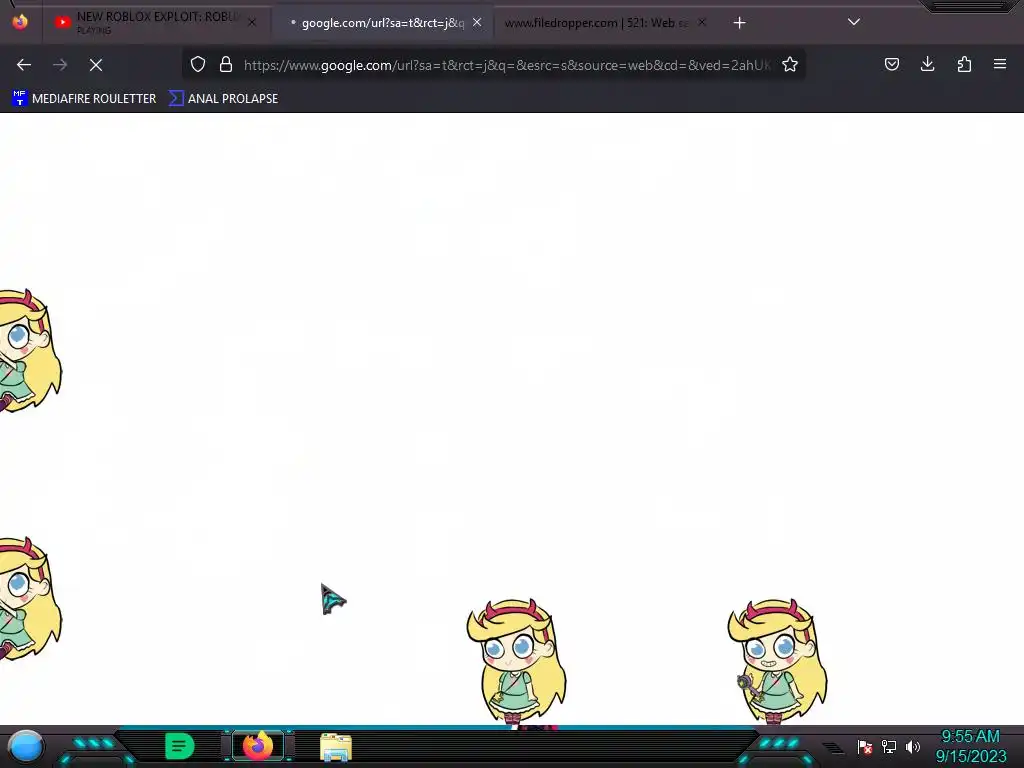The width and height of the screenshot is (1024, 768).
Task: Open the Start orb
Action: (x=26, y=746)
